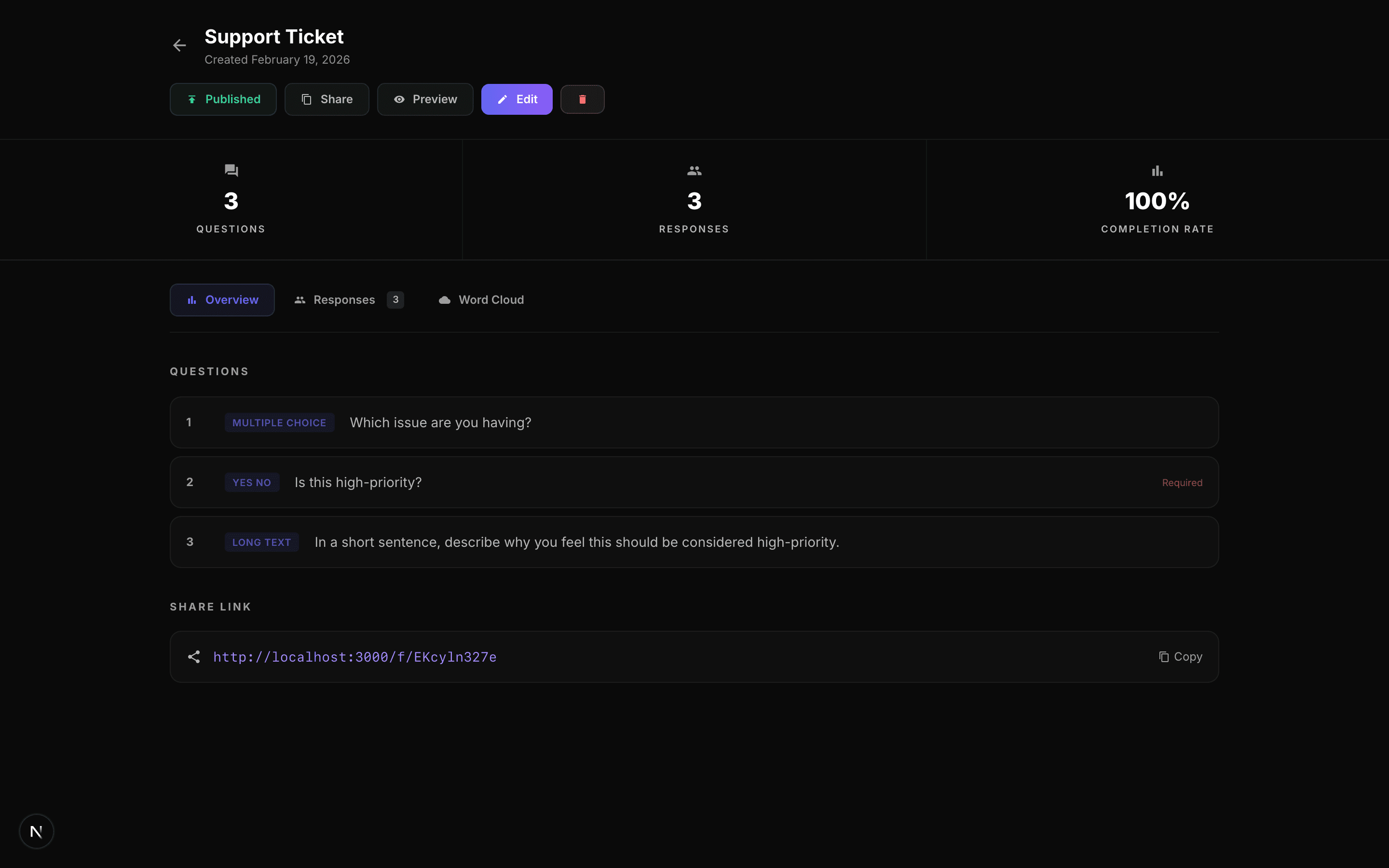Open the Share button
The image size is (1389, 868).
pos(327,99)
